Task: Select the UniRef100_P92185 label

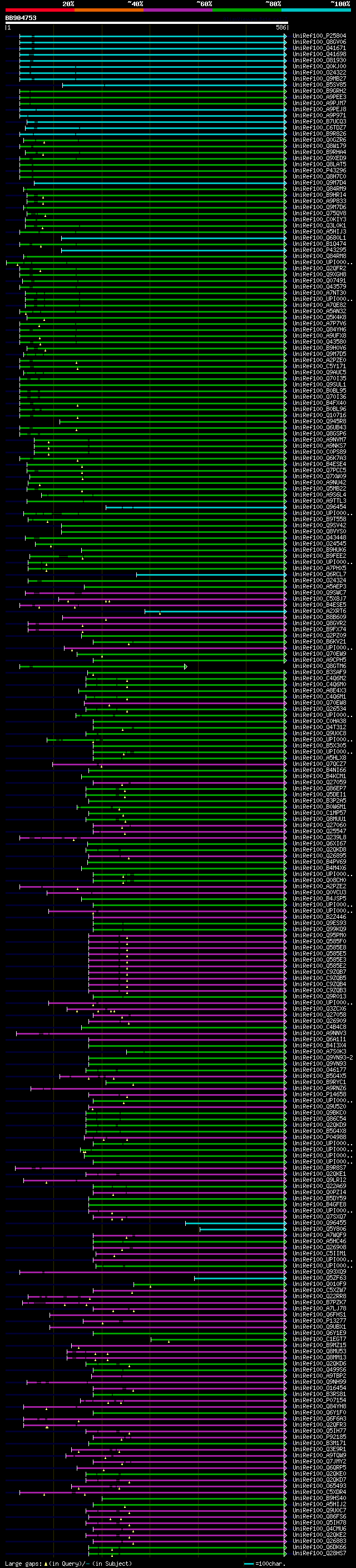Action: click(x=319, y=1437)
